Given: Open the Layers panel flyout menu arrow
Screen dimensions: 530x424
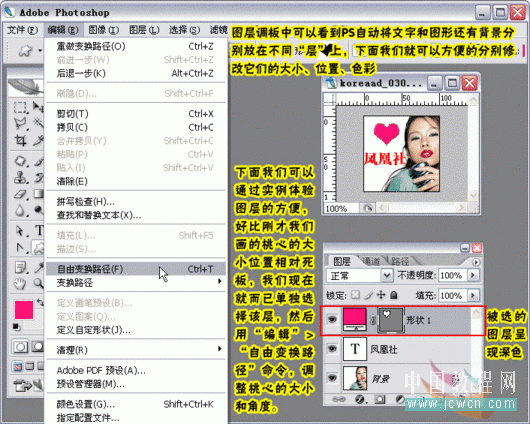Looking at the screenshot, I should (476, 262).
